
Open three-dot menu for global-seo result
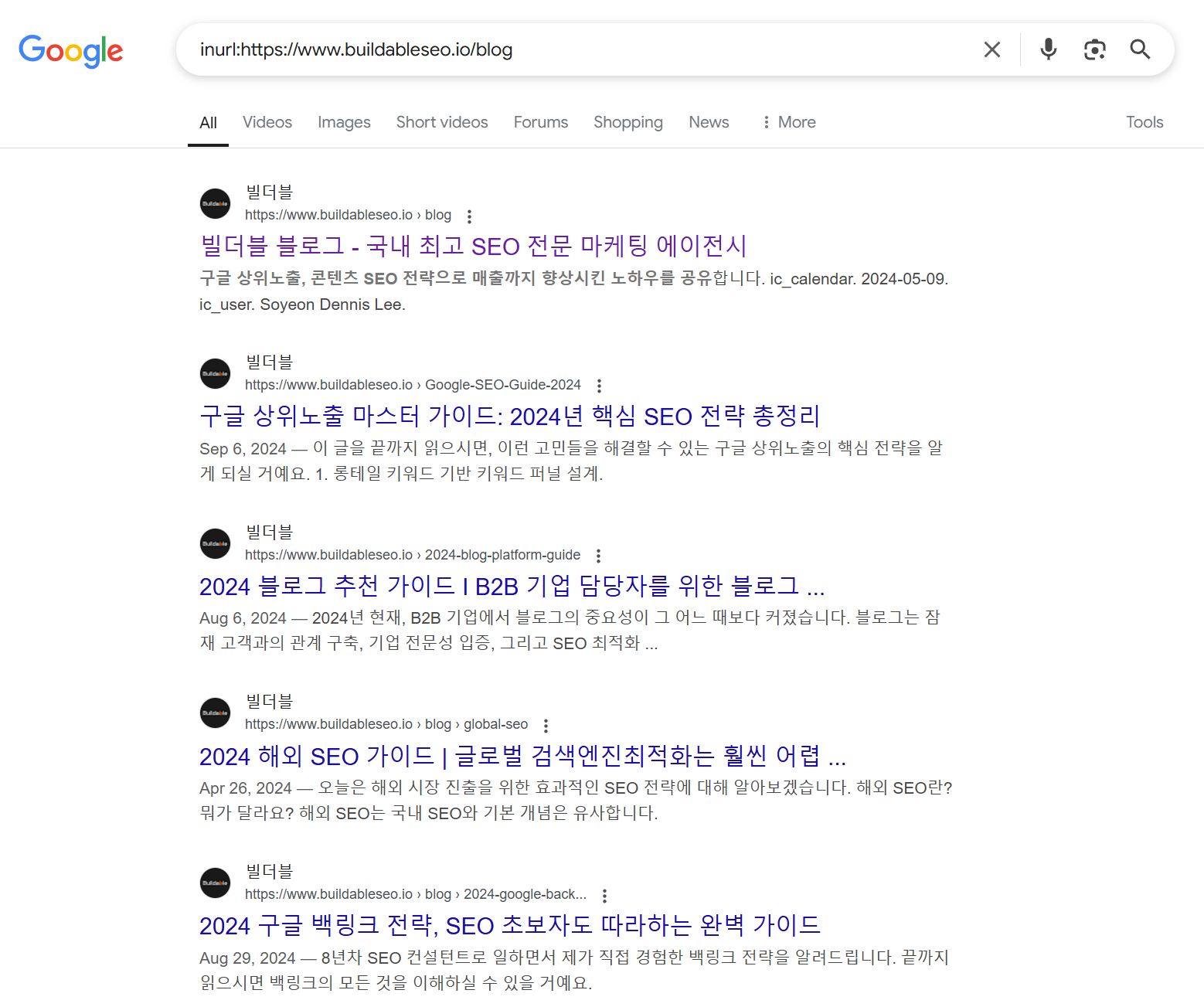coord(546,726)
